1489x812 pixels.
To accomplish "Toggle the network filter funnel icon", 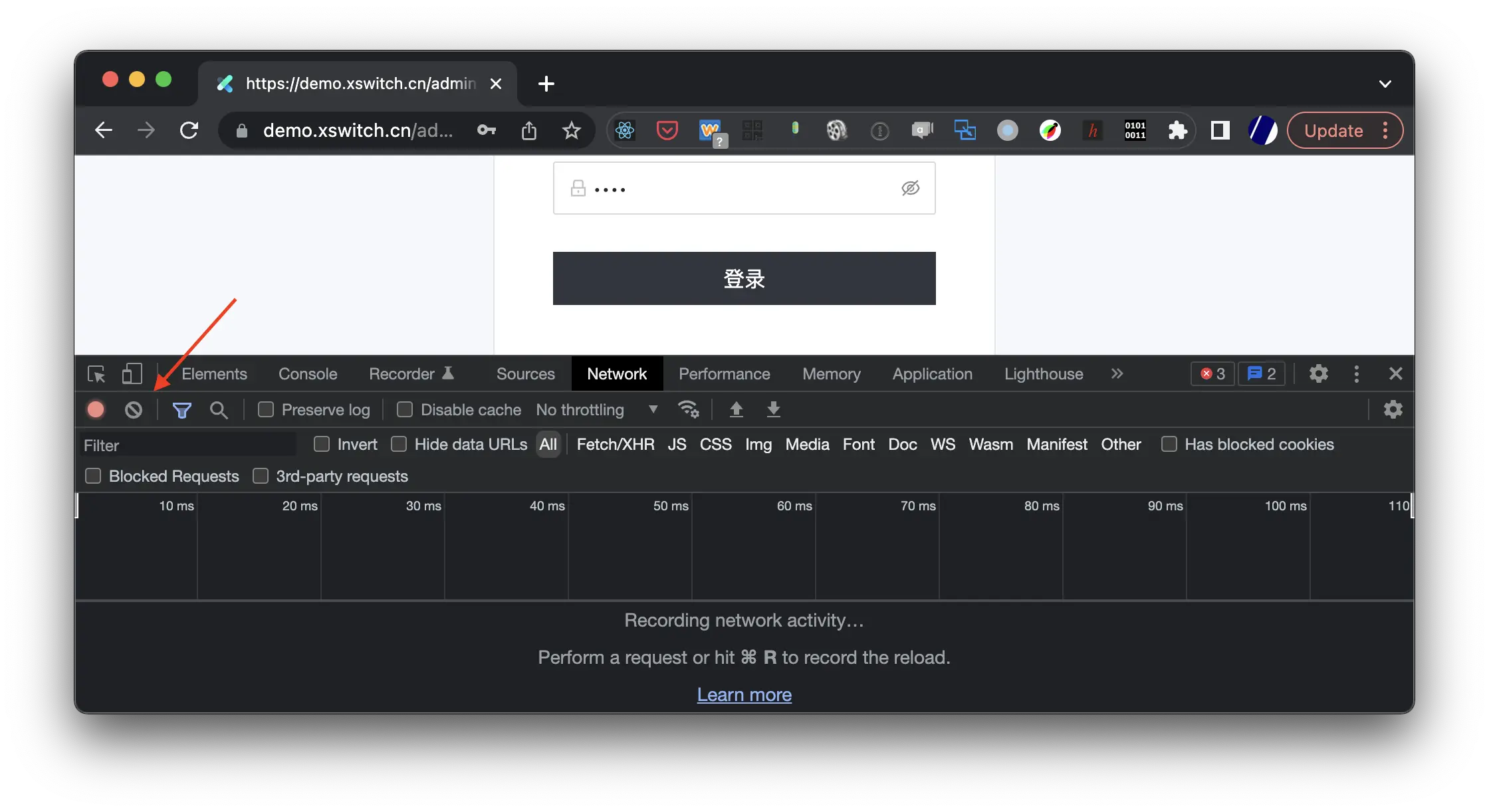I will pos(181,410).
